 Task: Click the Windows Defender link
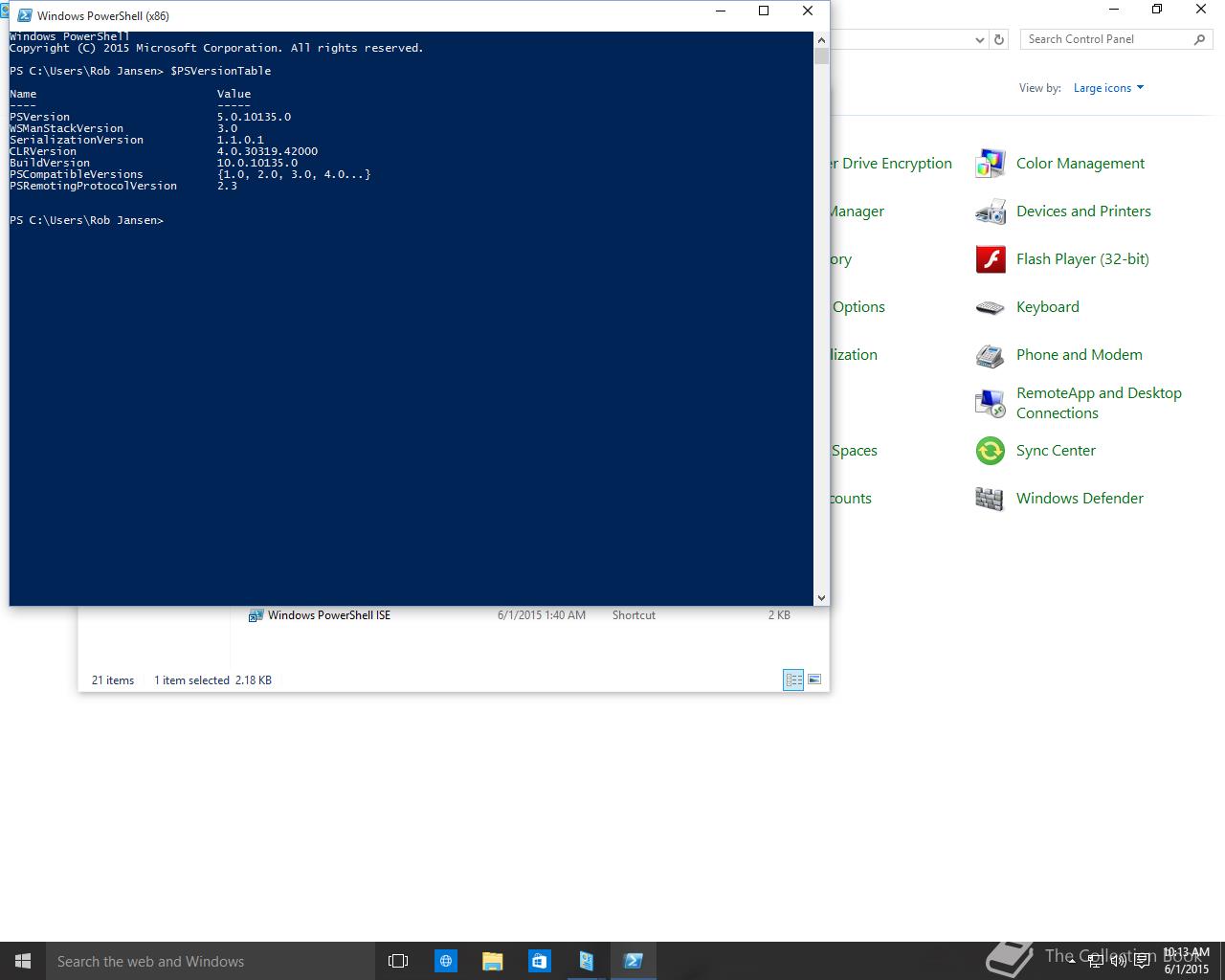pyautogui.click(x=1080, y=499)
